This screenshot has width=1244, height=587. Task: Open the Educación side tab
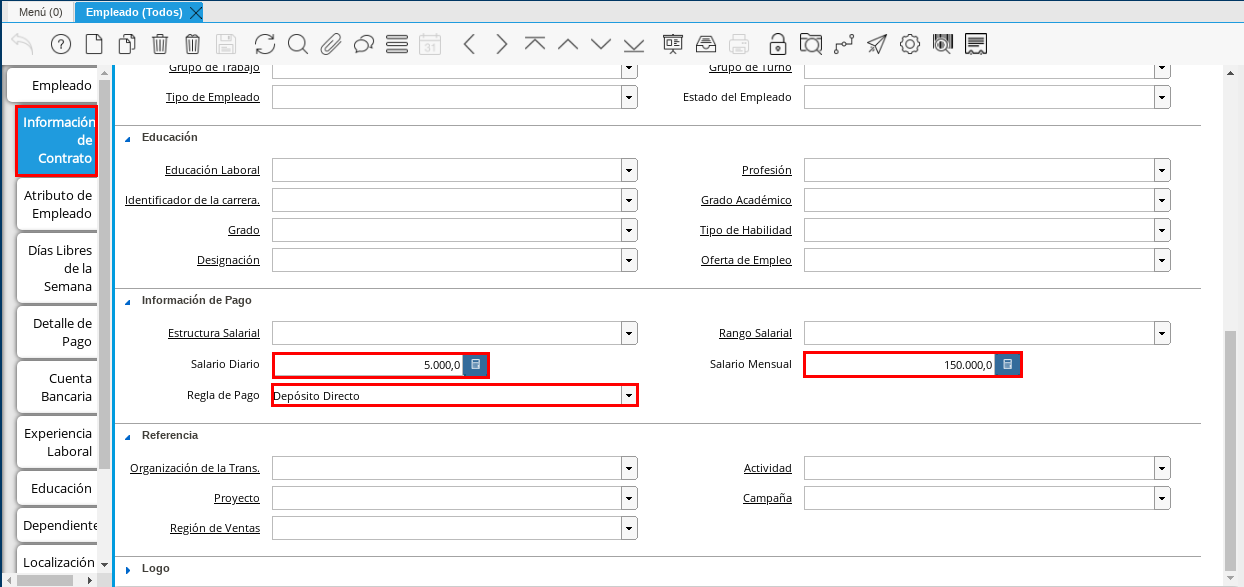click(x=57, y=488)
